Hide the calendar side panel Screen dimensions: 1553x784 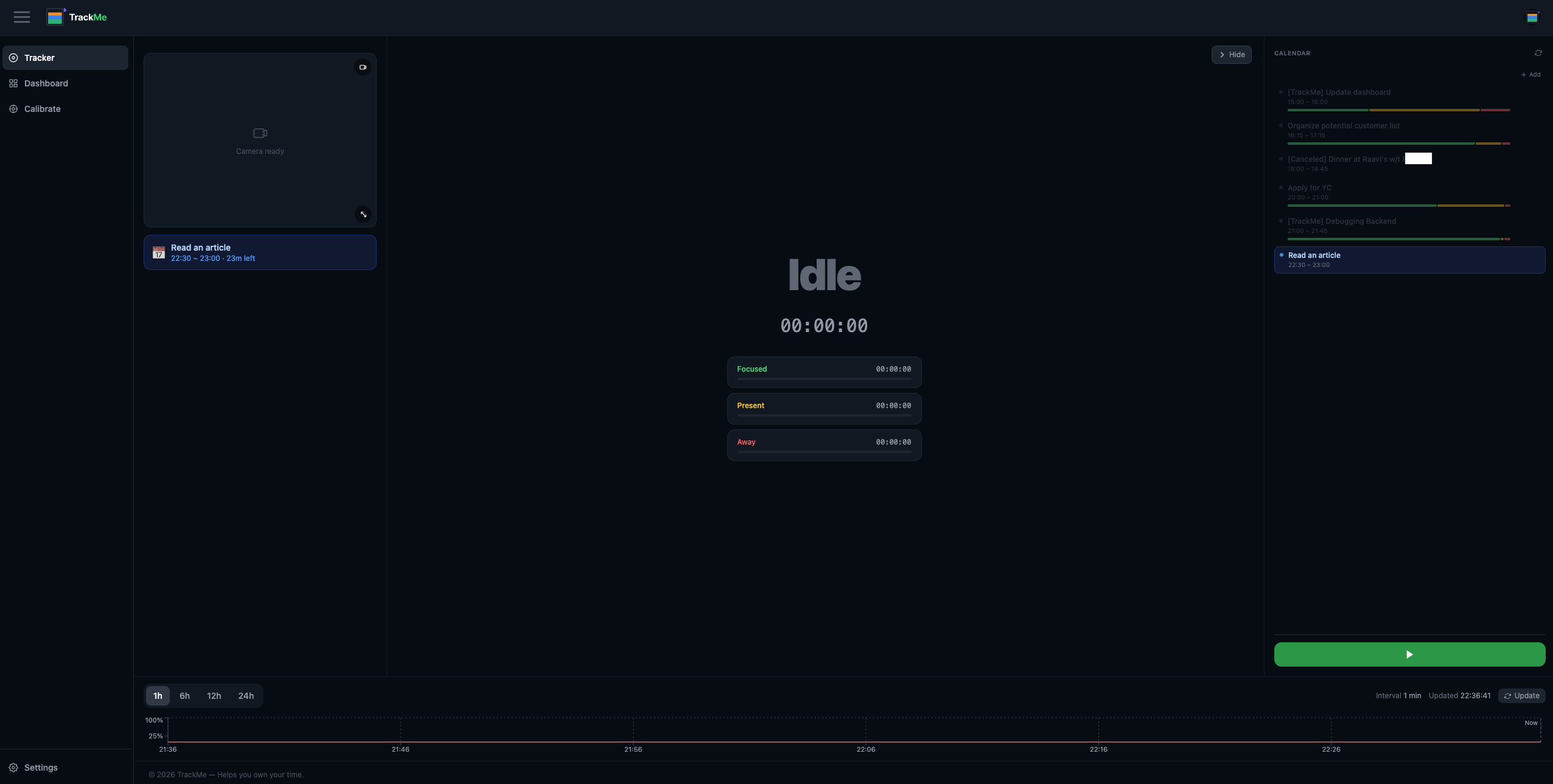point(1231,55)
